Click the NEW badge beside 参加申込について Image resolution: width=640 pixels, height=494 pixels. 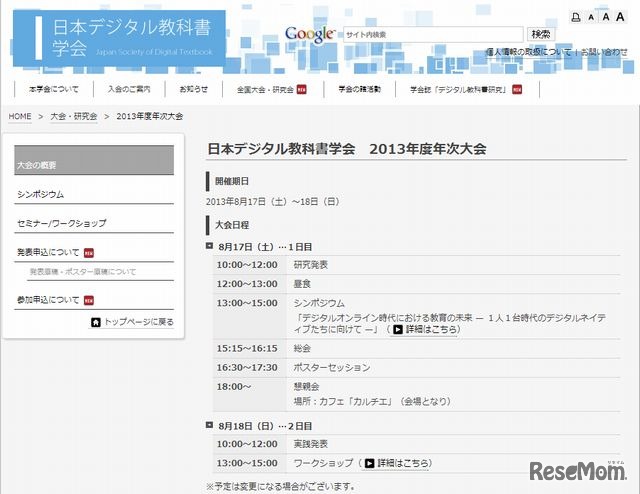89,300
